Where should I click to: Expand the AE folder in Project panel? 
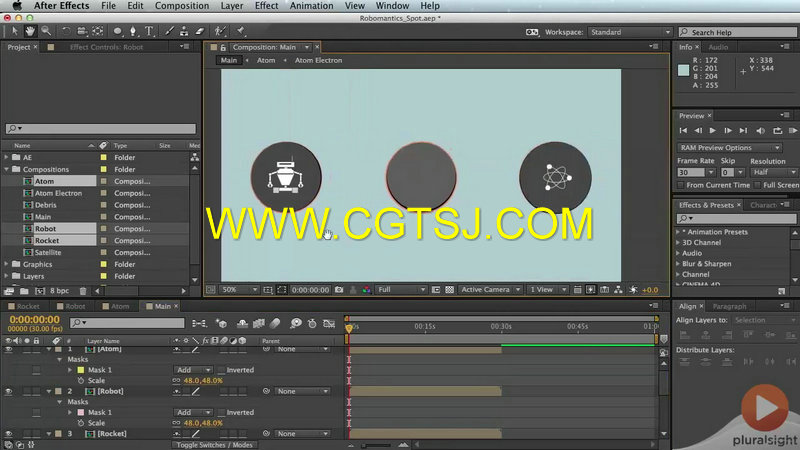coord(6,158)
